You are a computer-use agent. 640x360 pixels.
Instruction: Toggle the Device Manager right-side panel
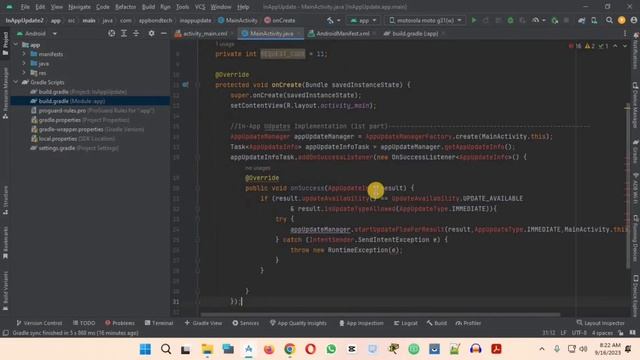pos(635,104)
